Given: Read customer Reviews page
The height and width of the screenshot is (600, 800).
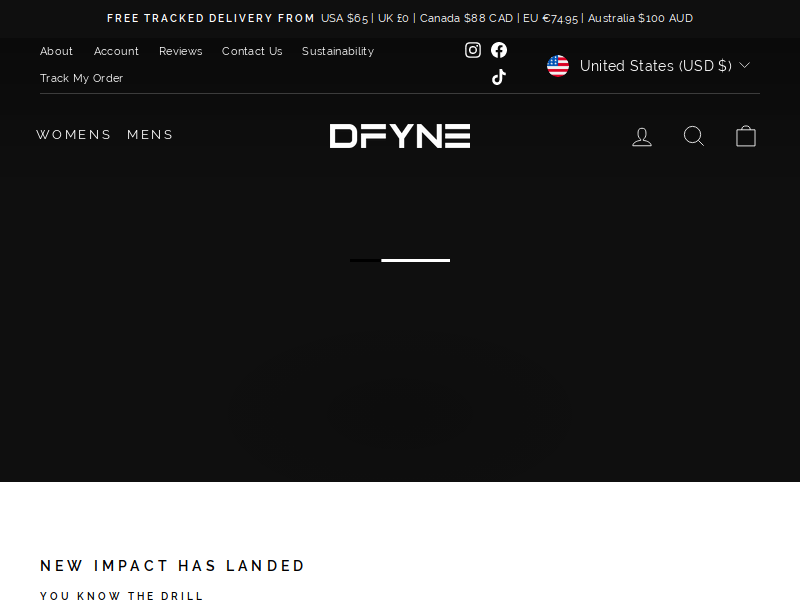Looking at the screenshot, I should (180, 51).
